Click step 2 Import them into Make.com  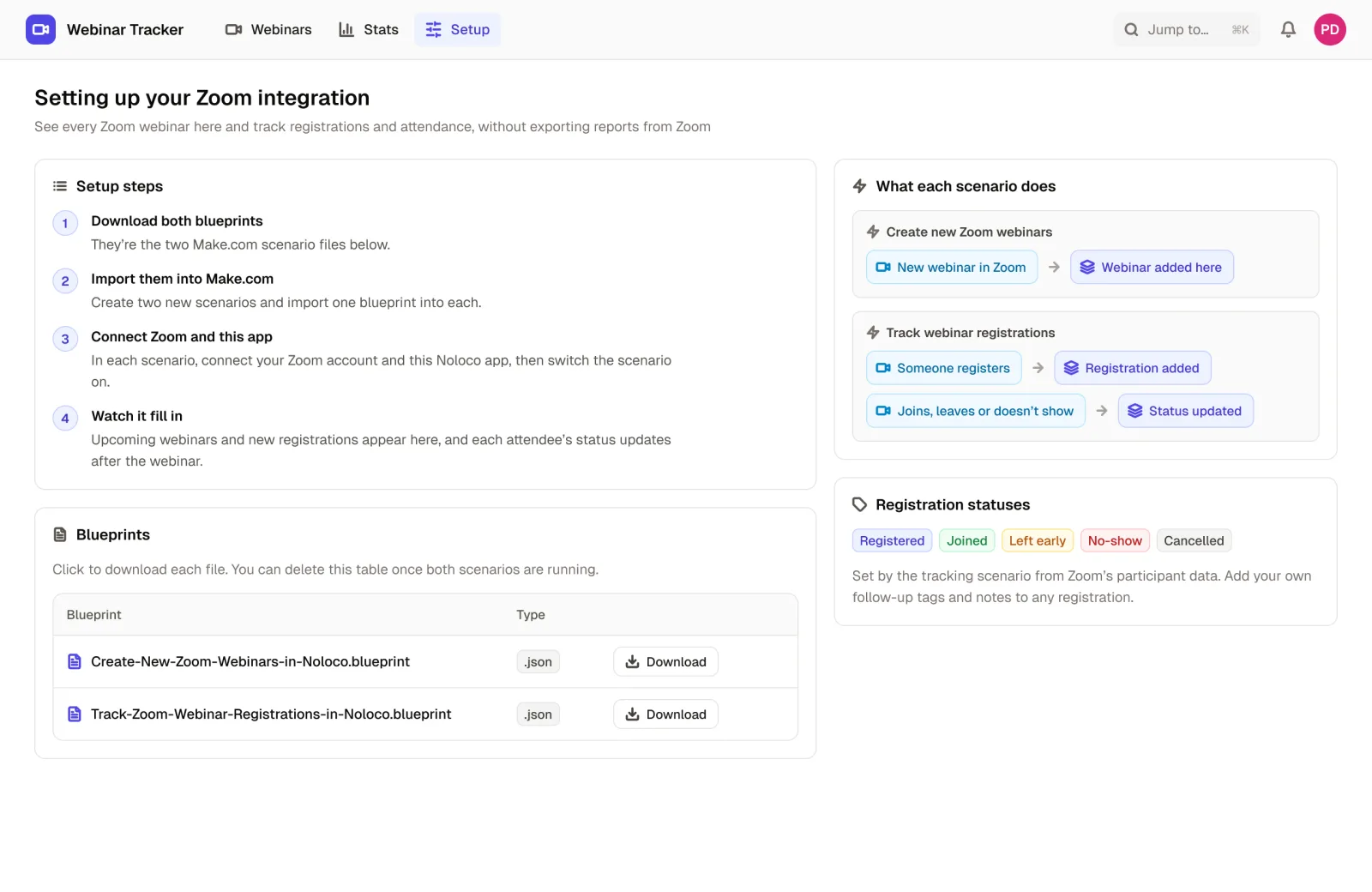point(183,279)
